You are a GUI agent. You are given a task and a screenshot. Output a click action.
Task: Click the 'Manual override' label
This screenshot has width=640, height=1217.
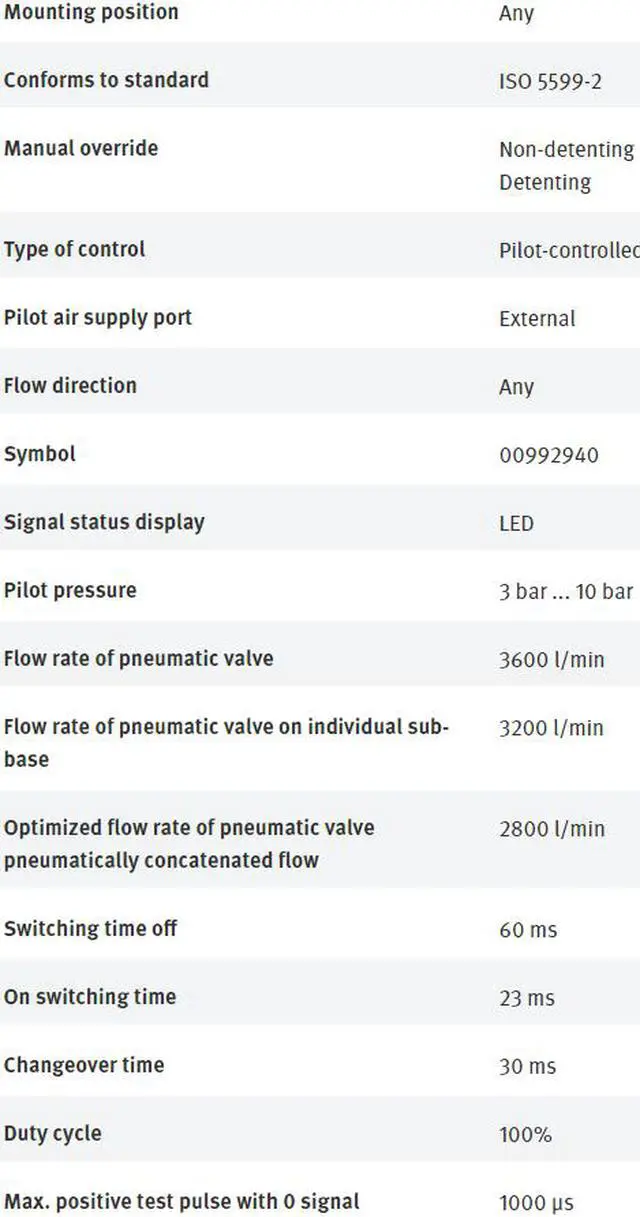pos(81,148)
